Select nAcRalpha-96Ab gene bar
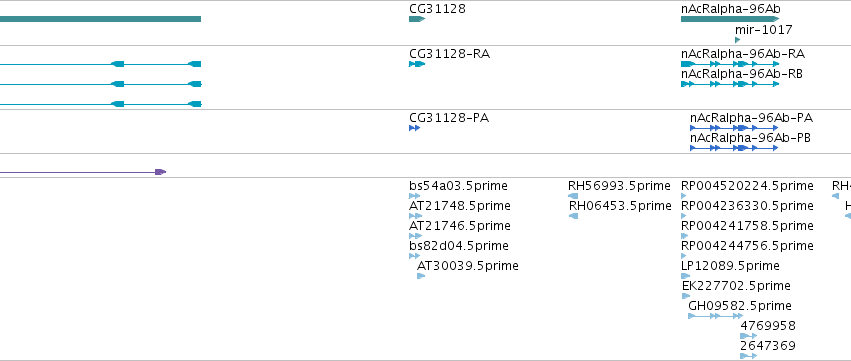This screenshot has height=361, width=851. (730, 19)
